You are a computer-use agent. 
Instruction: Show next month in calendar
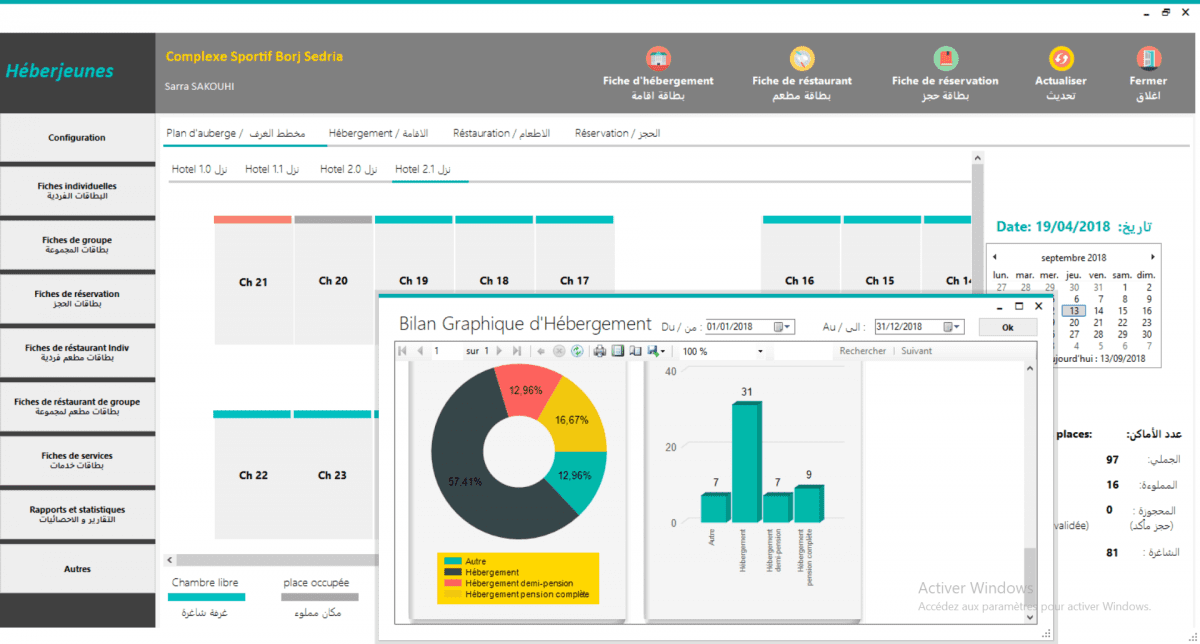click(1152, 257)
